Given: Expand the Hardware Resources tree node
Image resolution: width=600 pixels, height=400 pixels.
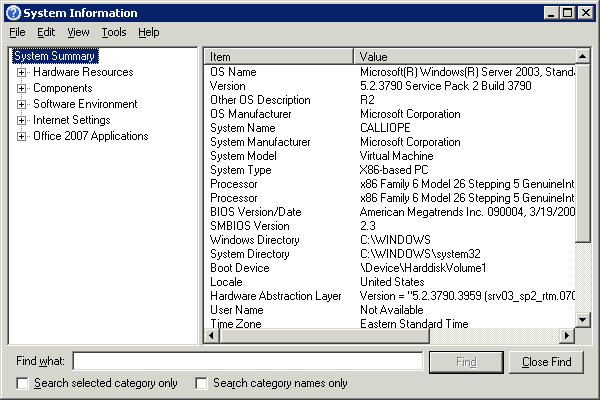Looking at the screenshot, I should [x=21, y=72].
